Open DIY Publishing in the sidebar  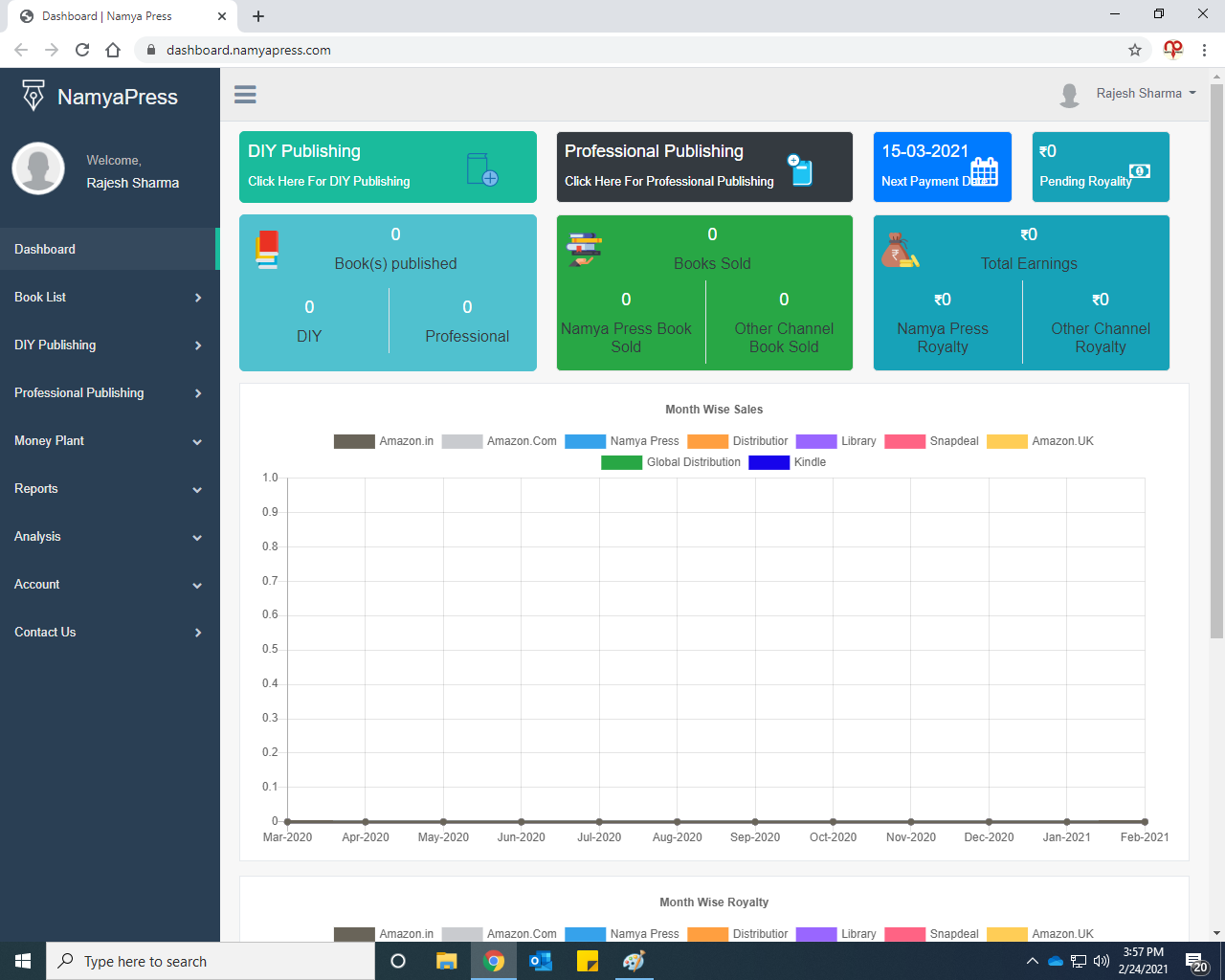(x=109, y=345)
